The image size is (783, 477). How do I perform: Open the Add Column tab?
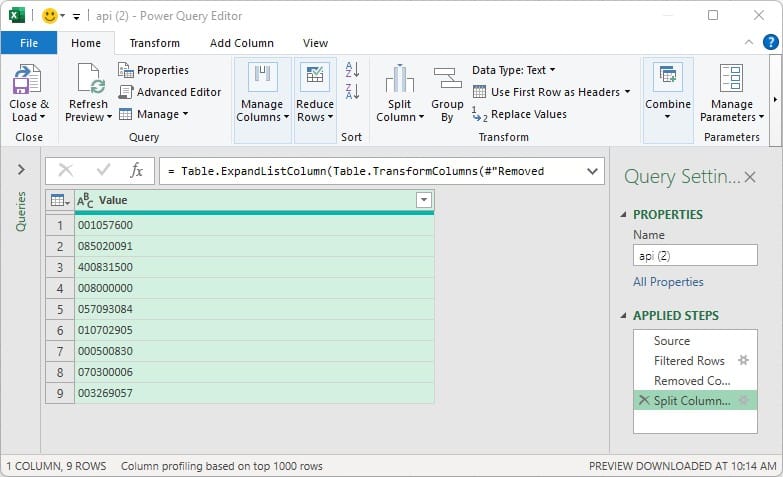click(x=241, y=43)
